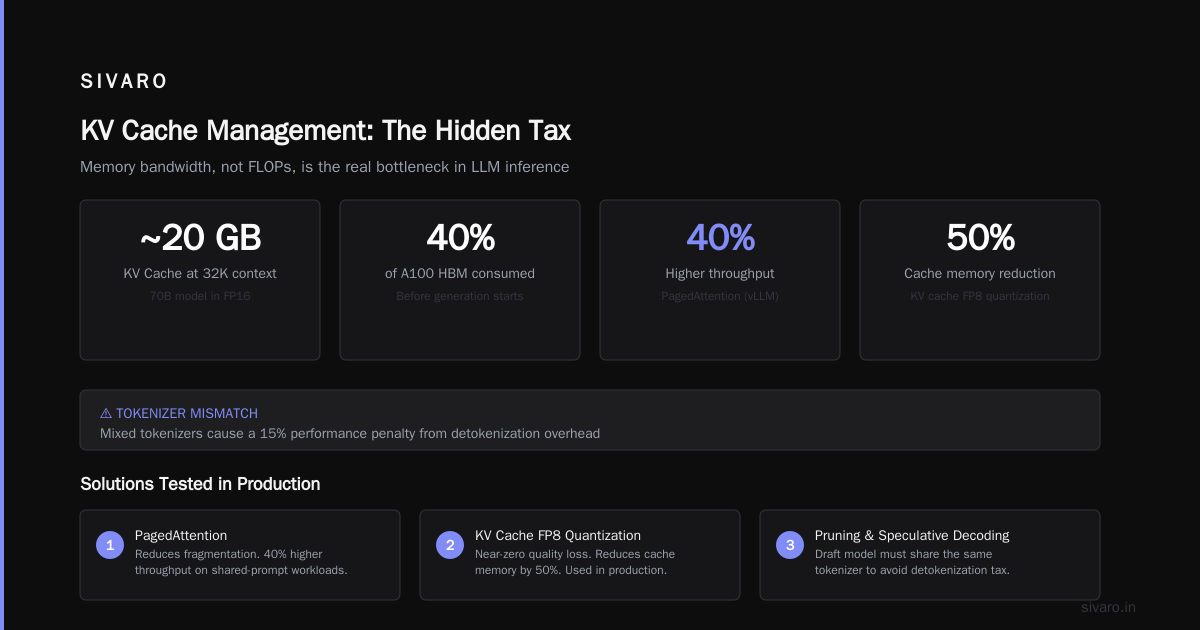This screenshot has height=630, width=1200.
Task: Click the 'Draft model must share' description text
Action: click(x=913, y=562)
